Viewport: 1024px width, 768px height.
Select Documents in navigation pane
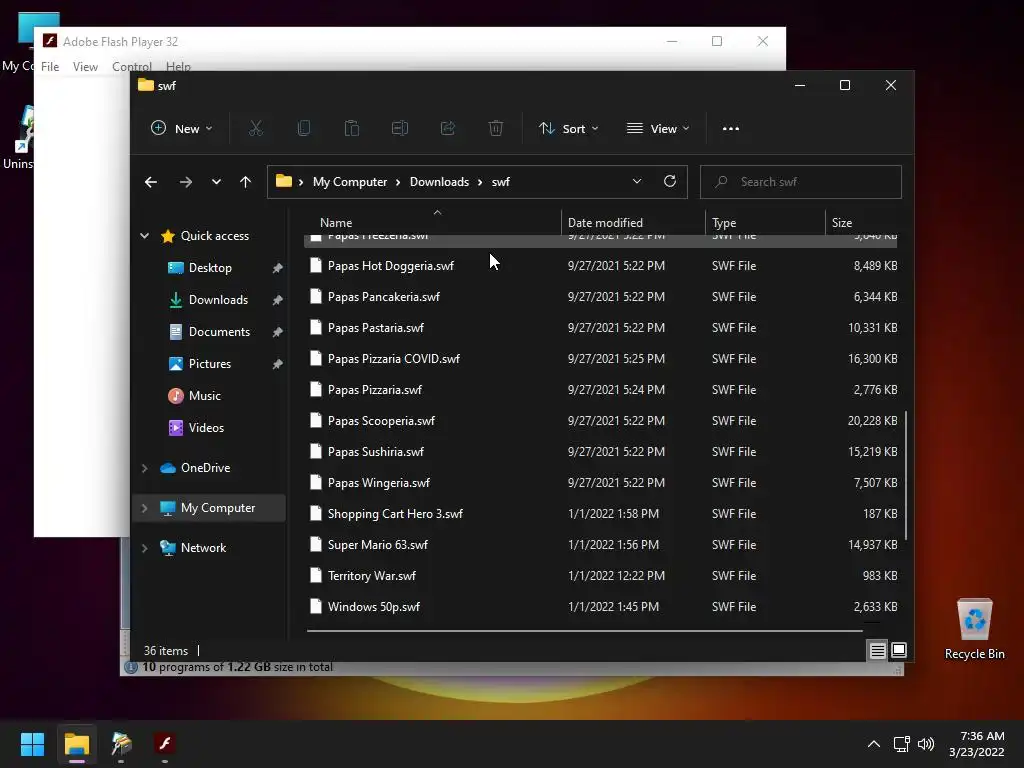coord(219,332)
